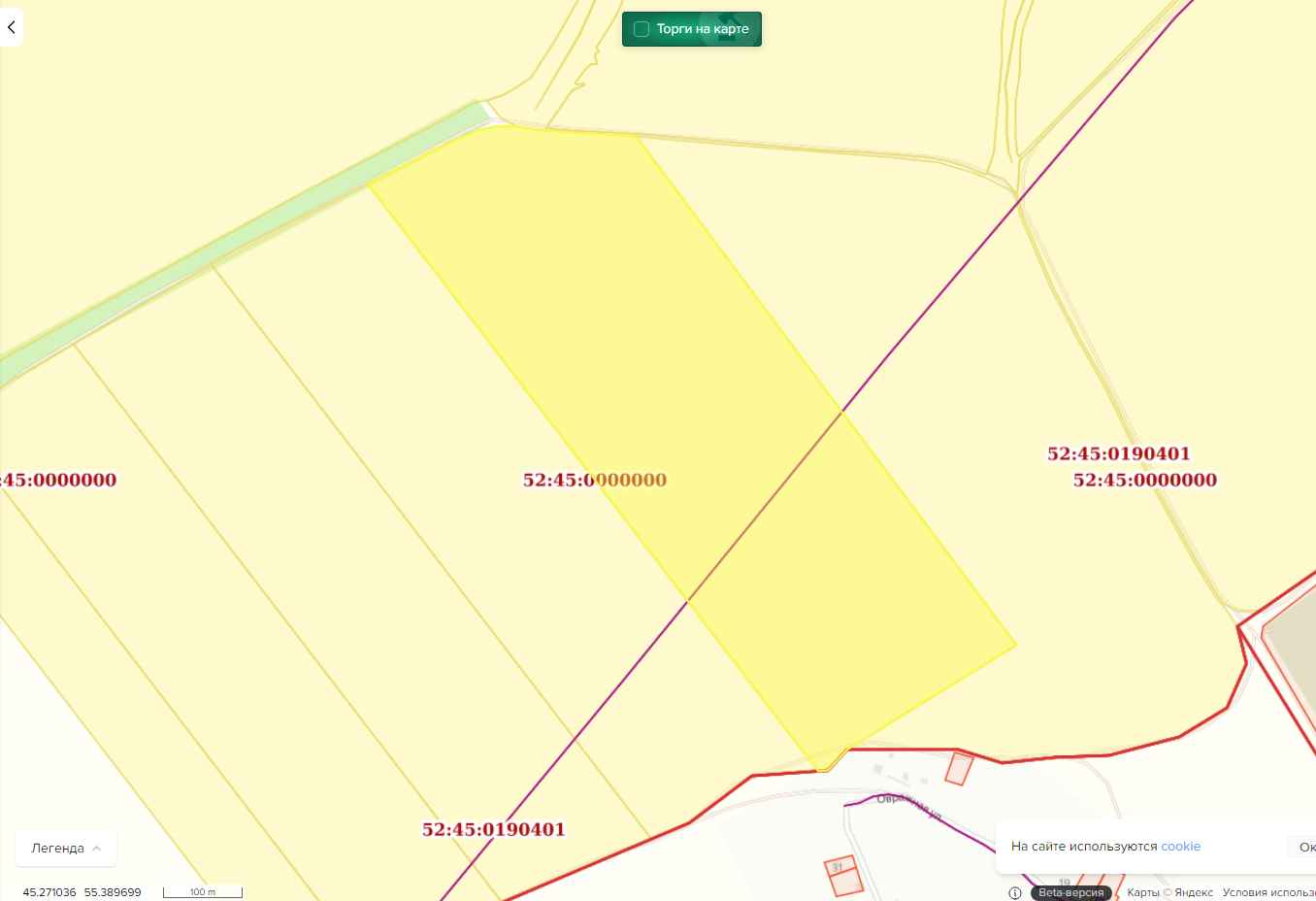
Task: Click the small red building by the boundary
Action: coord(959,768)
